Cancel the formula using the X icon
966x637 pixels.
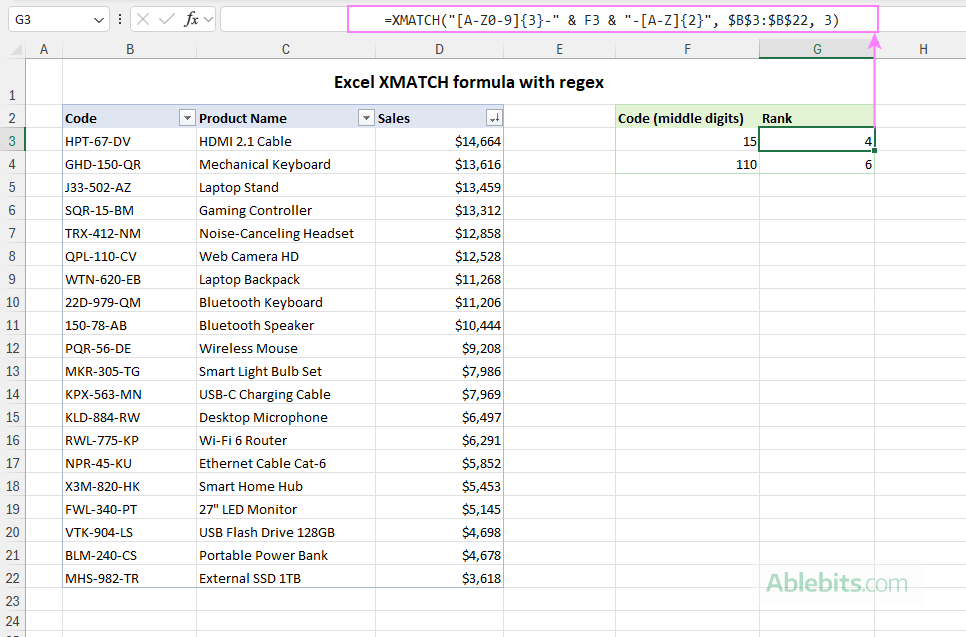coord(143,18)
